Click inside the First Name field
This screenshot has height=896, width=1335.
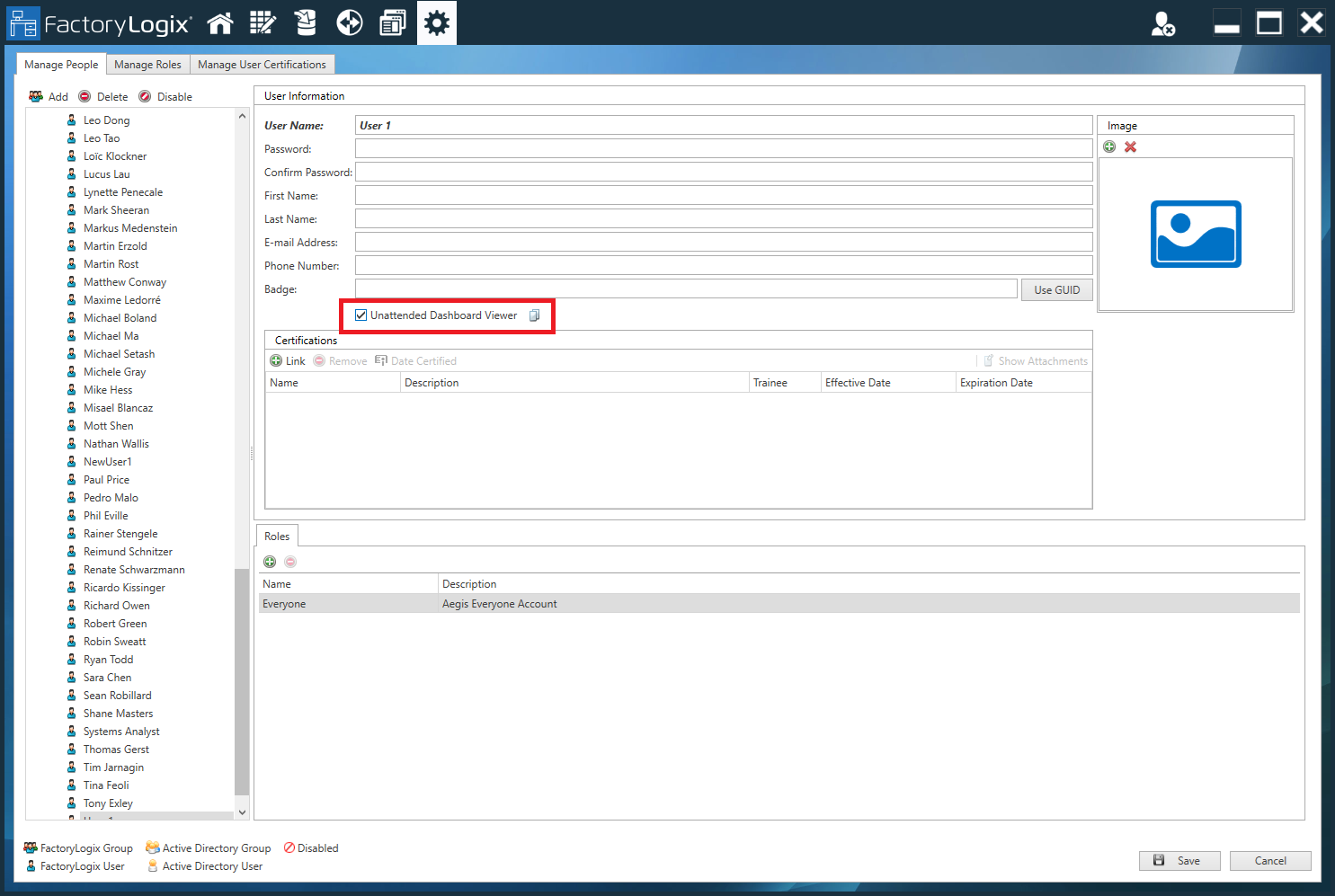pyautogui.click(x=629, y=195)
